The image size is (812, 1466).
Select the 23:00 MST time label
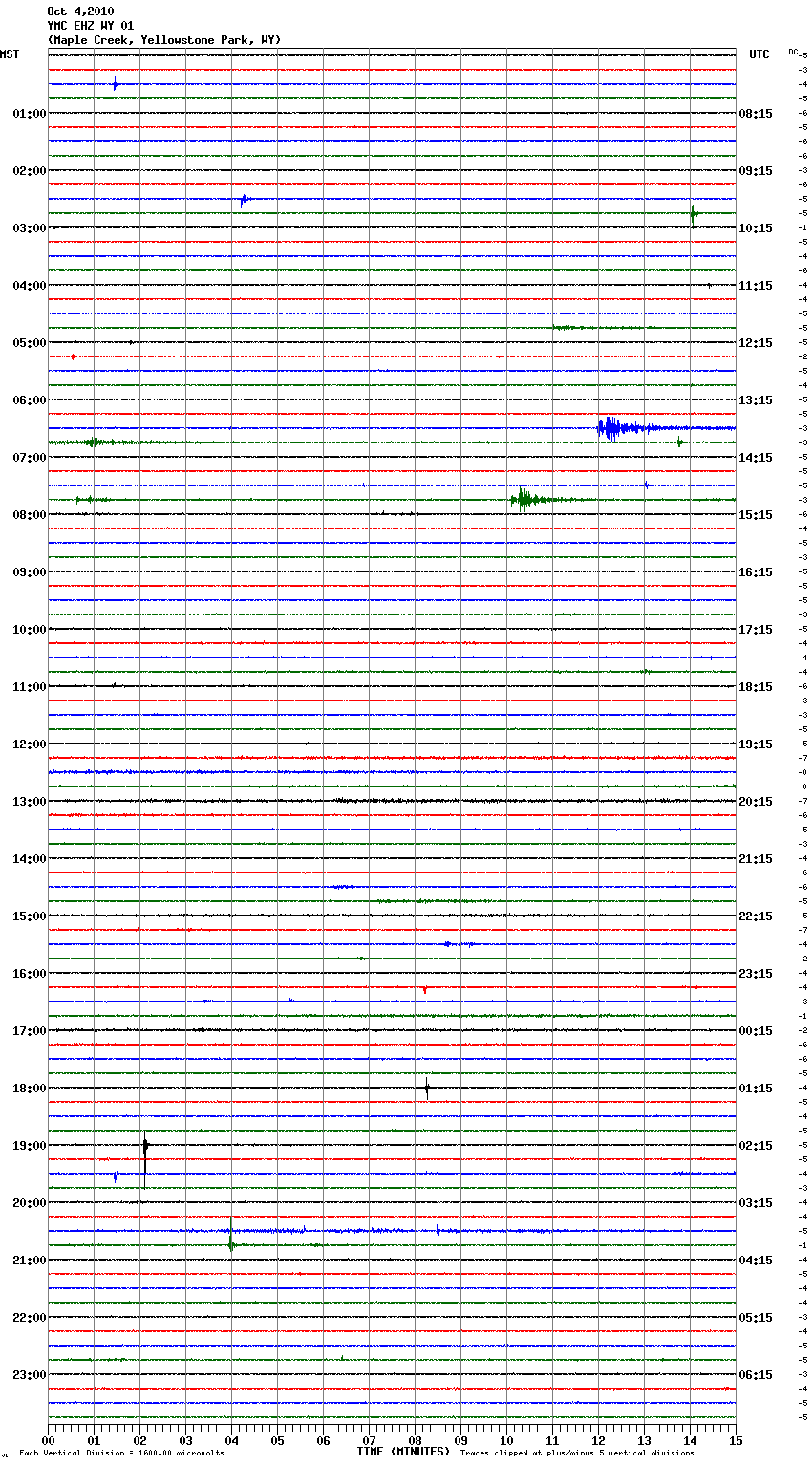coord(30,1375)
